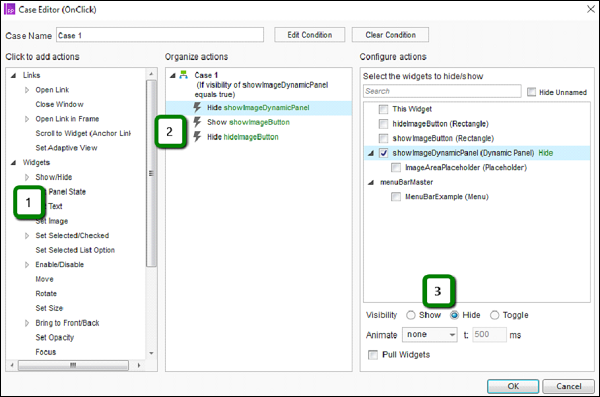Collapse the Links category
Screen dimensions: 600x397
pyautogui.click(x=13, y=75)
